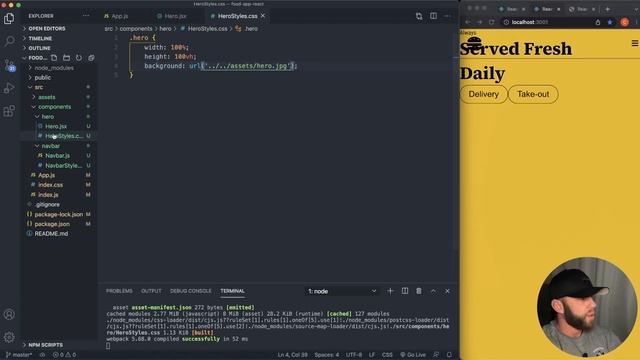Click the Spaces: 4 indentation indicator
This screenshot has height=360, width=640.
(x=327, y=355)
